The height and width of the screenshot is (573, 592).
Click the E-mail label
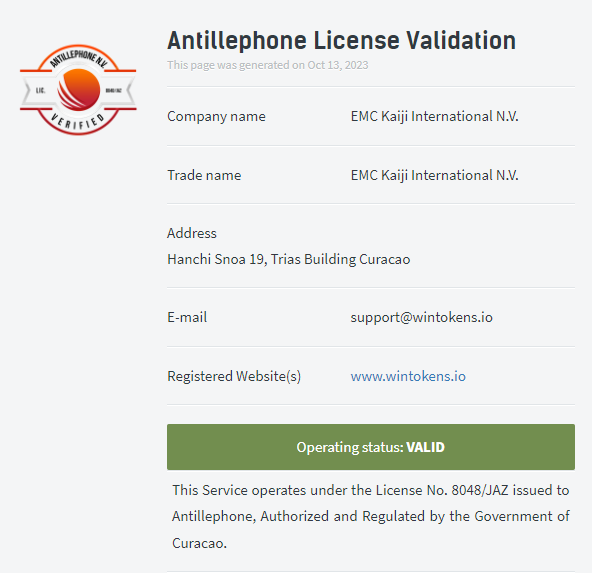coord(187,317)
